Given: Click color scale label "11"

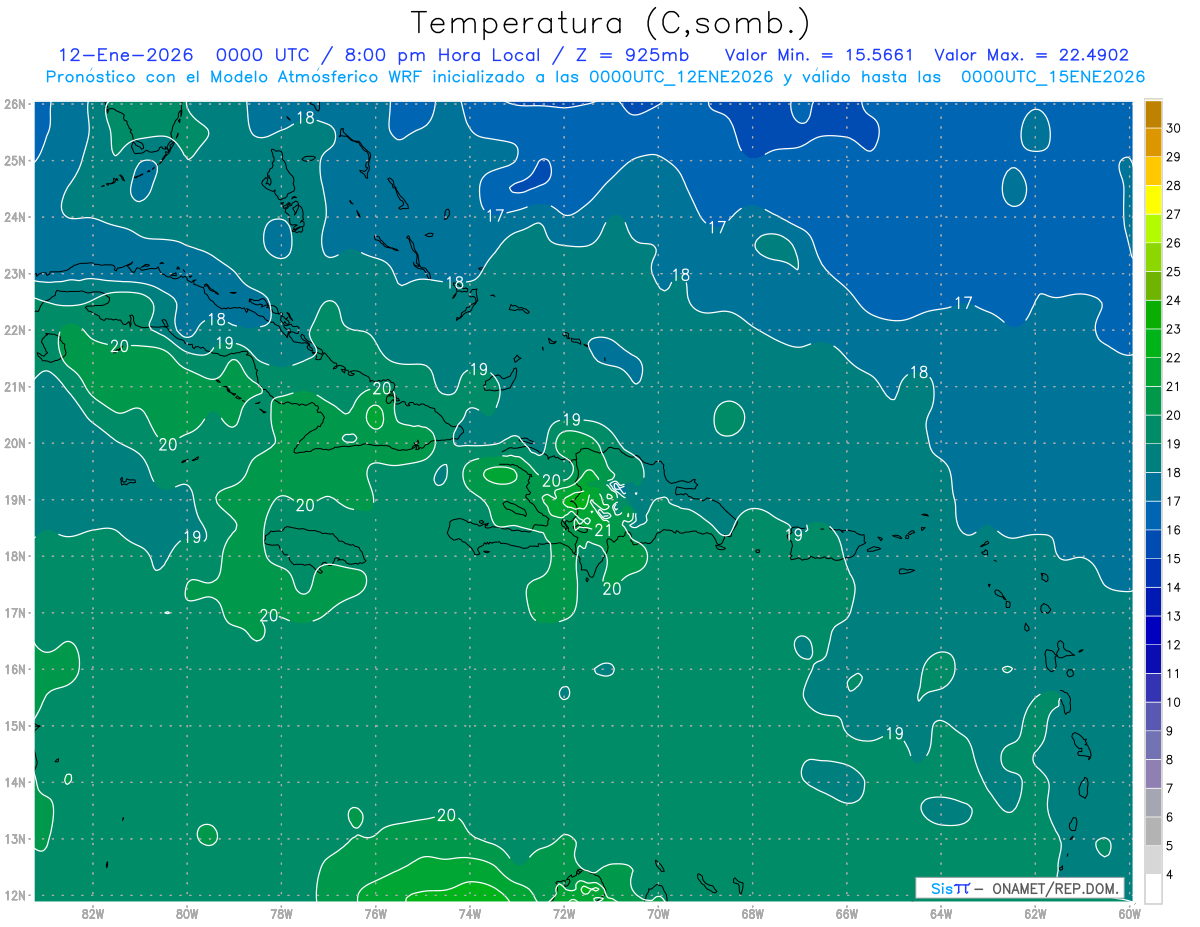Looking at the screenshot, I should (x=1174, y=673).
